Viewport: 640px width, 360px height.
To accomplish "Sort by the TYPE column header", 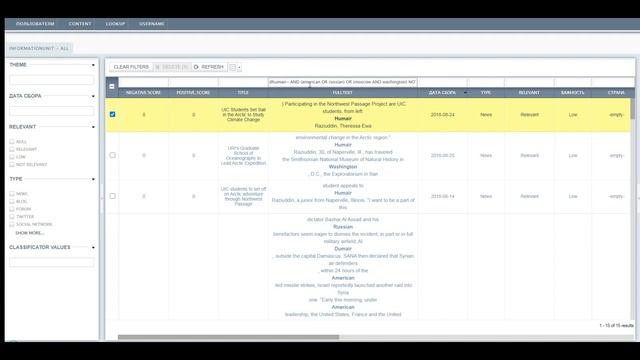I will [x=486, y=93].
